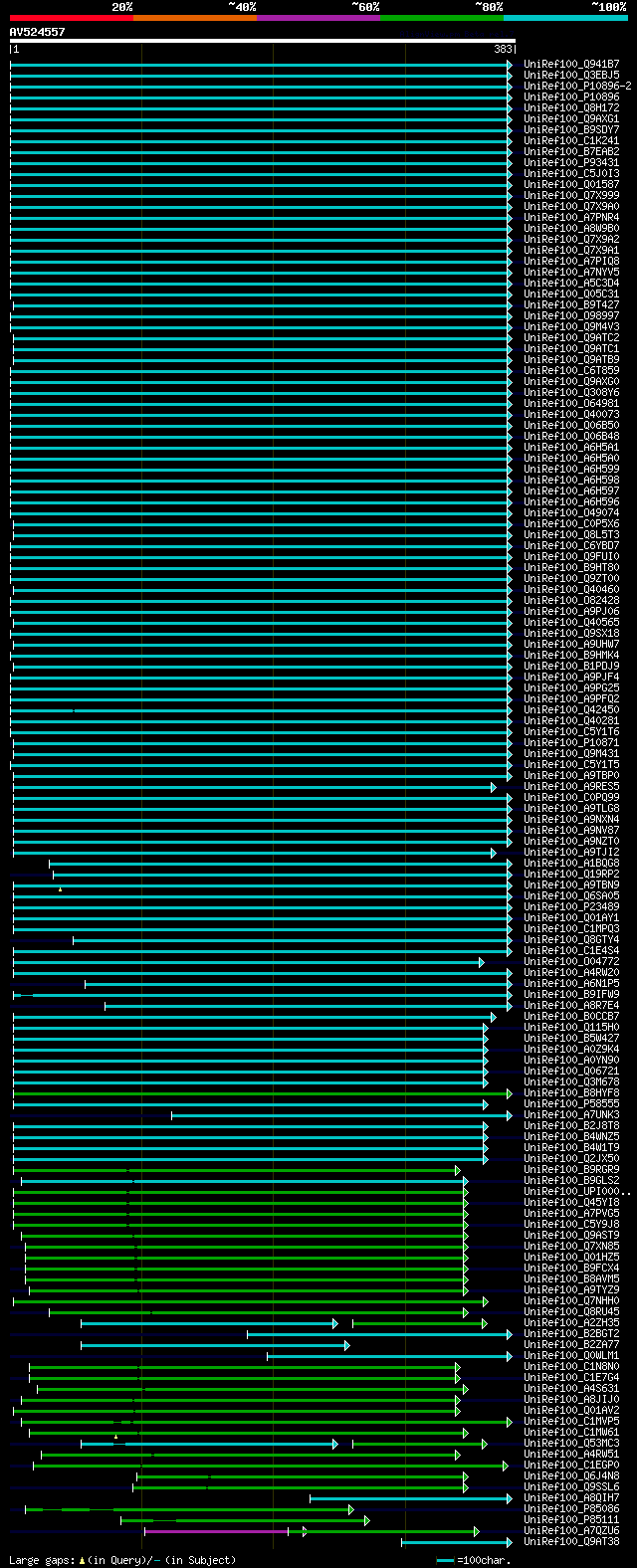Select label UniRef100_O04772
637x1568 pixels.
coord(571,961)
